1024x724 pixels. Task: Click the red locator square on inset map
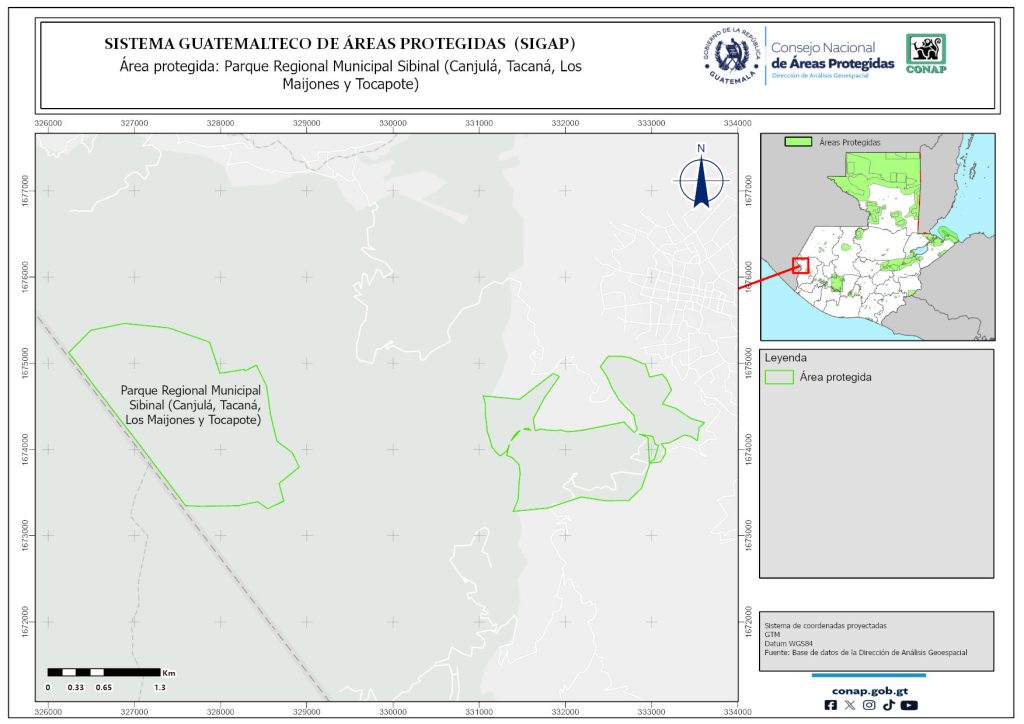click(x=800, y=265)
